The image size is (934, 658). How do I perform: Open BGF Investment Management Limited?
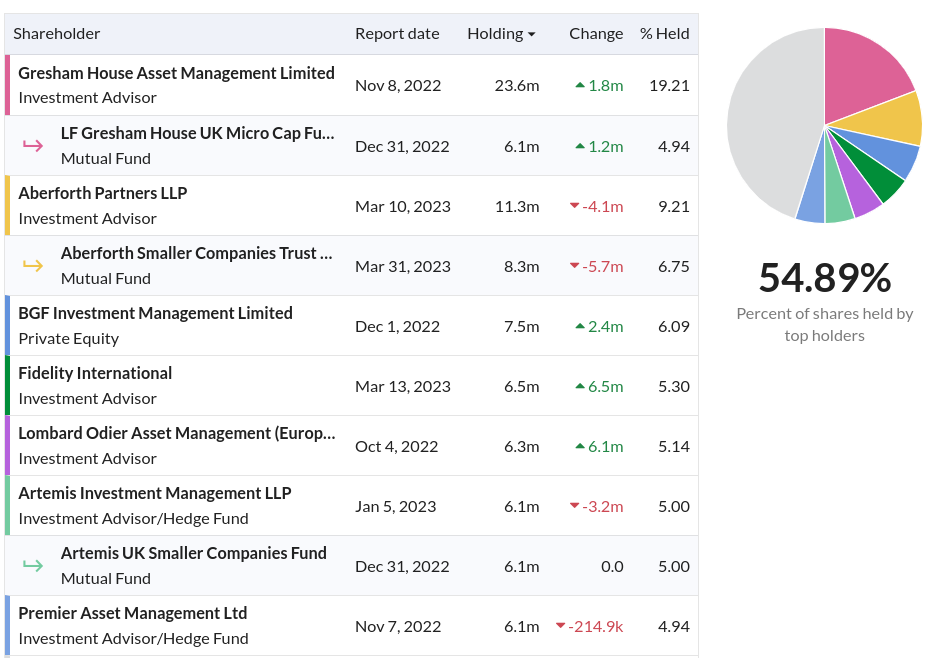155,313
